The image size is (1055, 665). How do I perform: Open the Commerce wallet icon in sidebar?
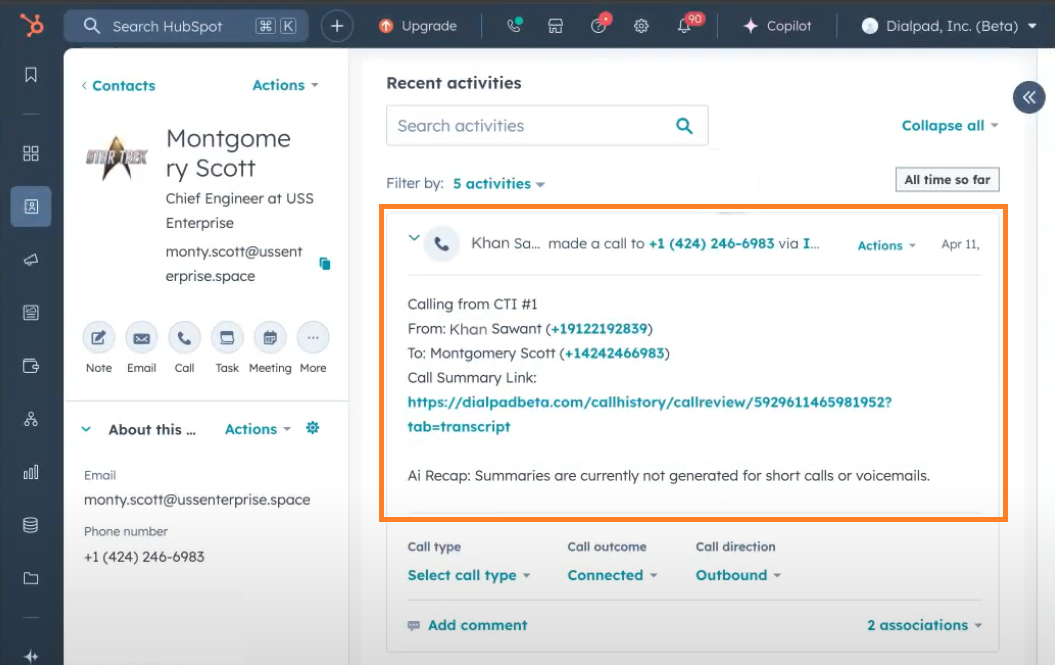point(31,366)
